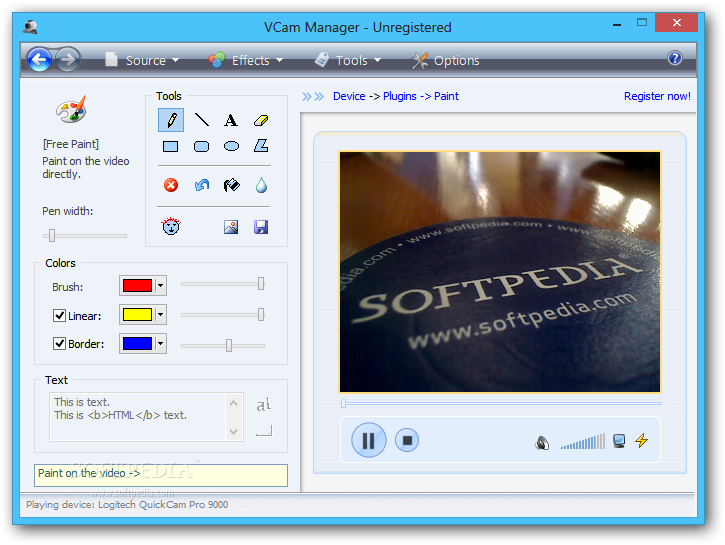The image size is (725, 545).
Task: Select the polygon shape tool
Action: pyautogui.click(x=261, y=146)
